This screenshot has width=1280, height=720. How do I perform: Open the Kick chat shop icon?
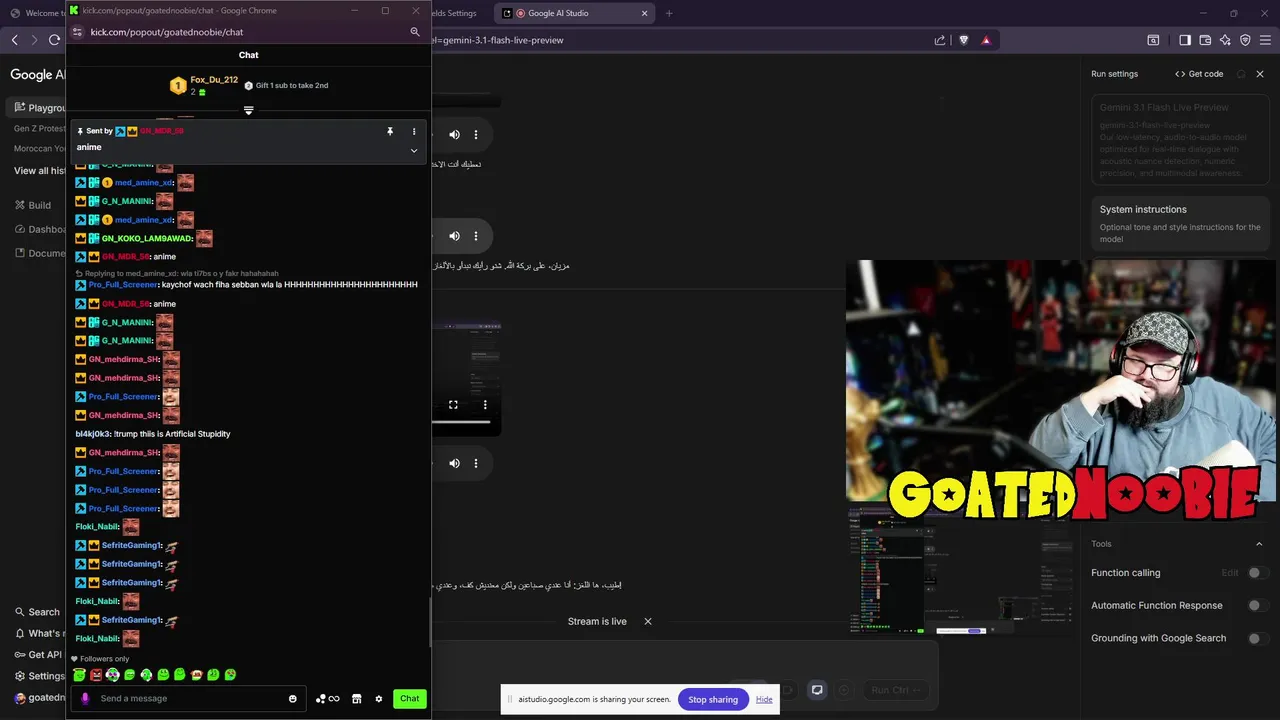click(357, 699)
